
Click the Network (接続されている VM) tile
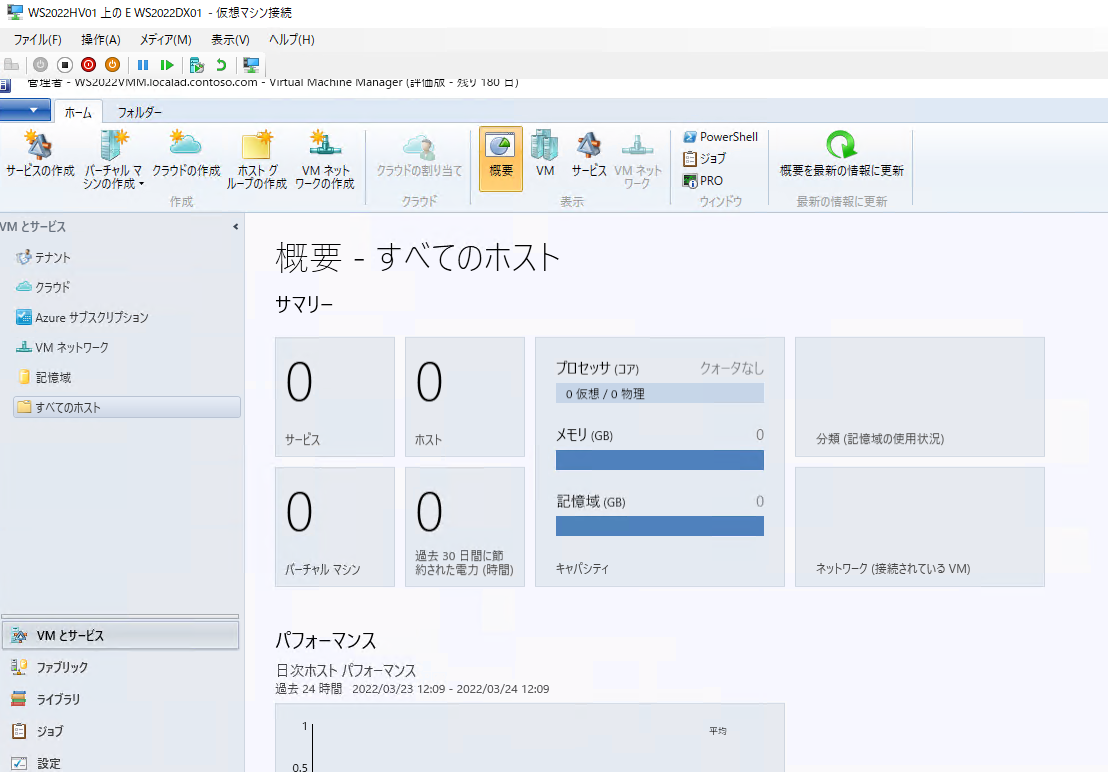click(919, 526)
